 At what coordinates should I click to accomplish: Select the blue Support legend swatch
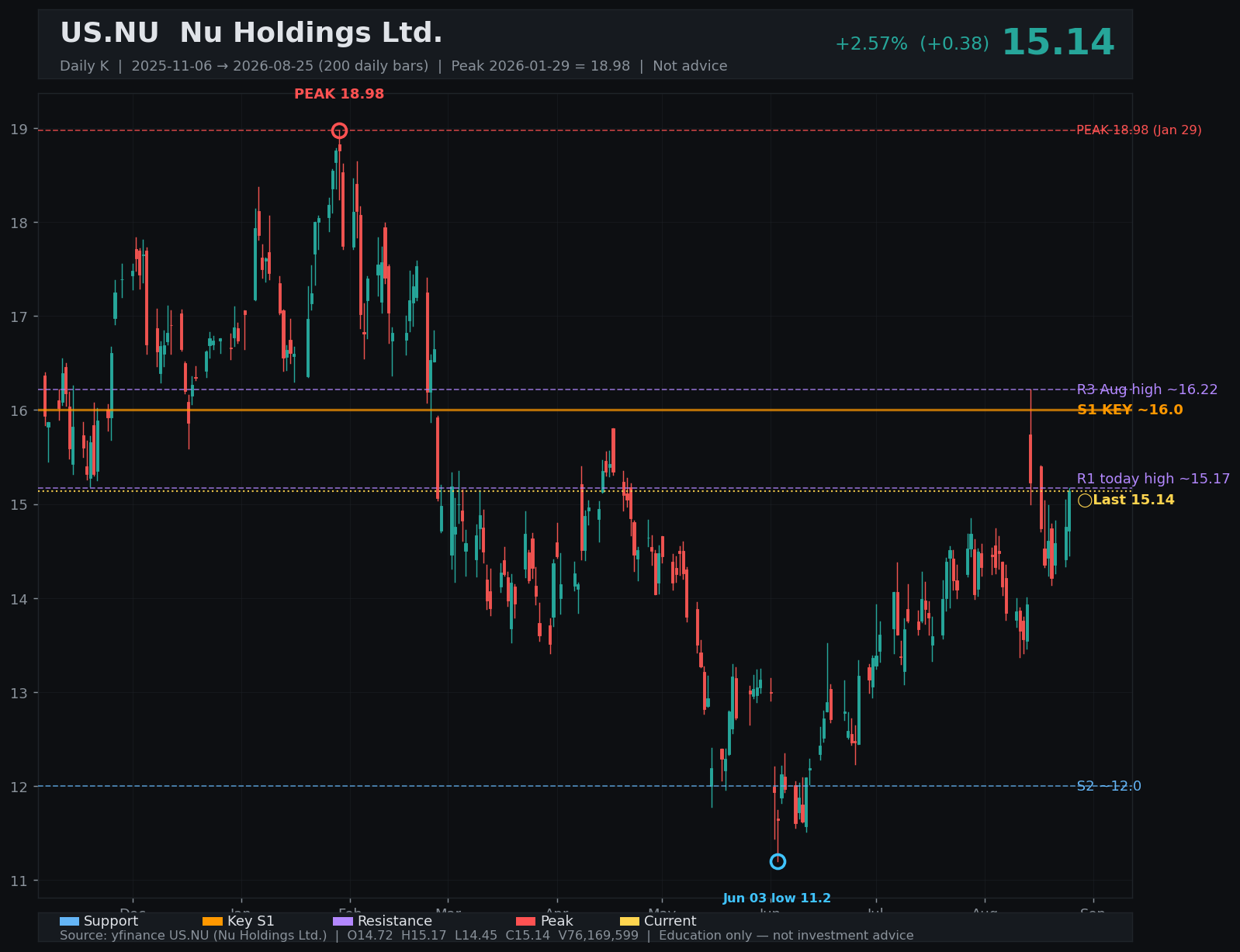click(x=69, y=921)
